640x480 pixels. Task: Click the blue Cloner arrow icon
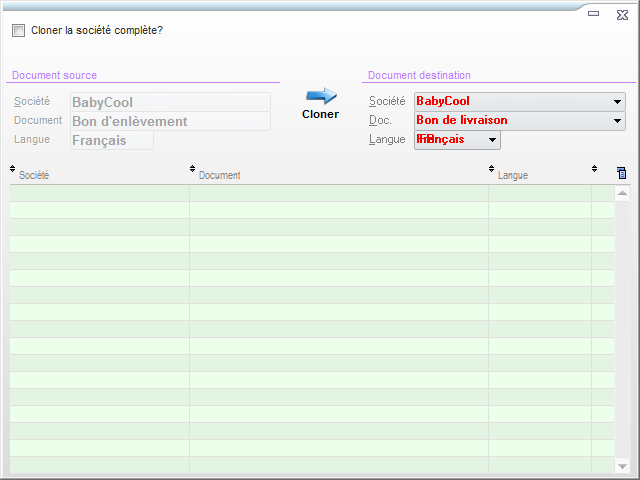tap(321, 95)
